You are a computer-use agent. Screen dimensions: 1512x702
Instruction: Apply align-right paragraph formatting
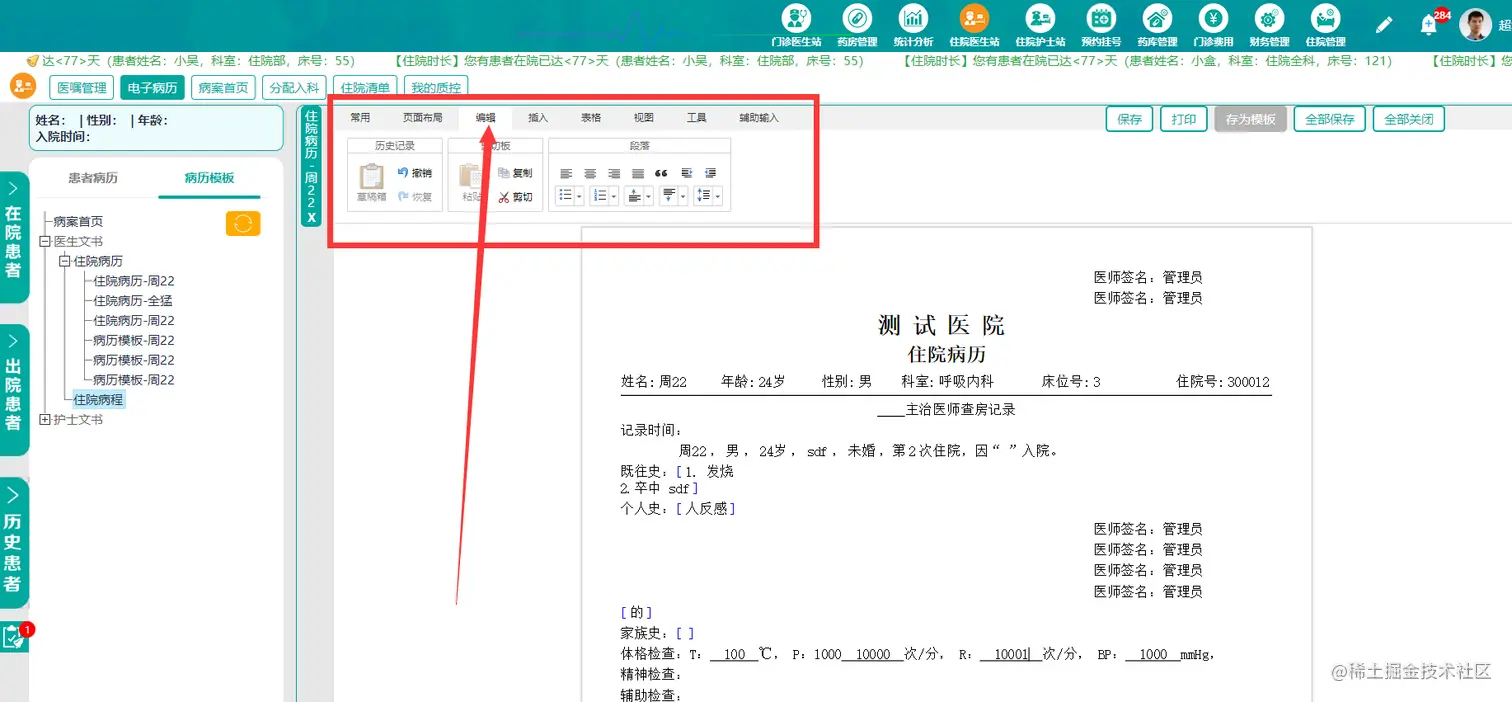pyautogui.click(x=614, y=173)
